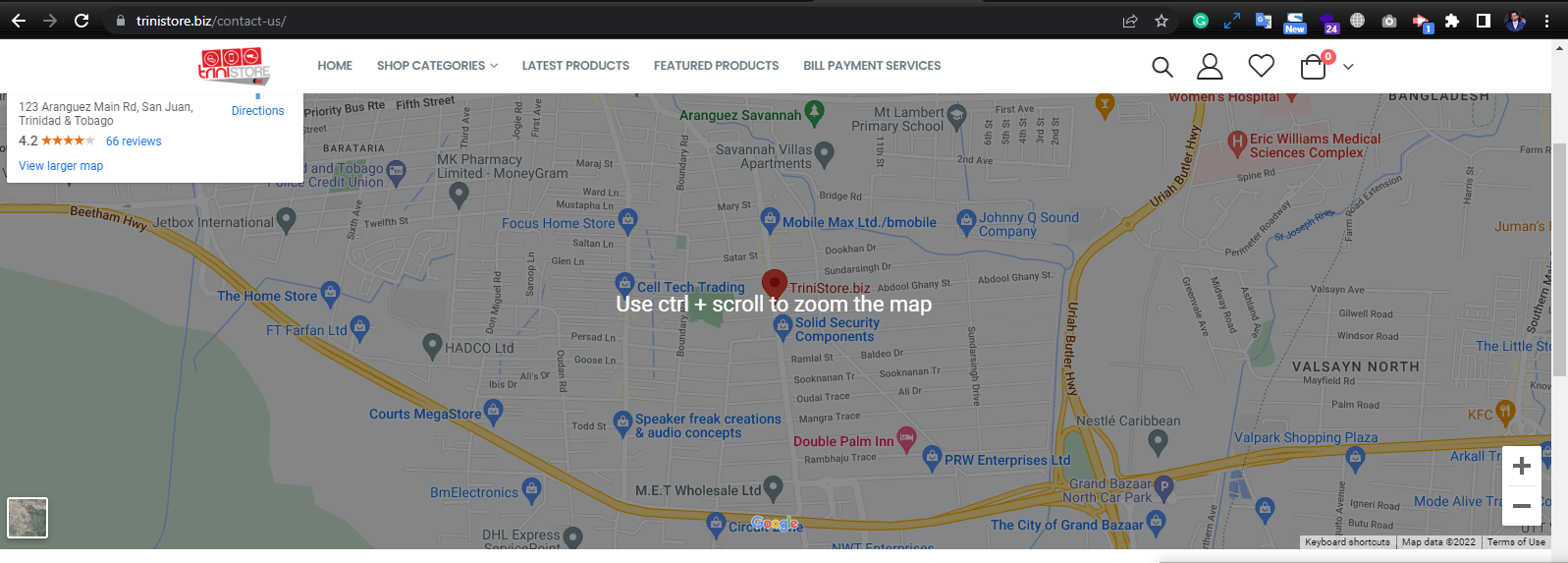Open the shopping cart bag icon
Viewport: 1568px width, 563px height.
coord(1314,66)
